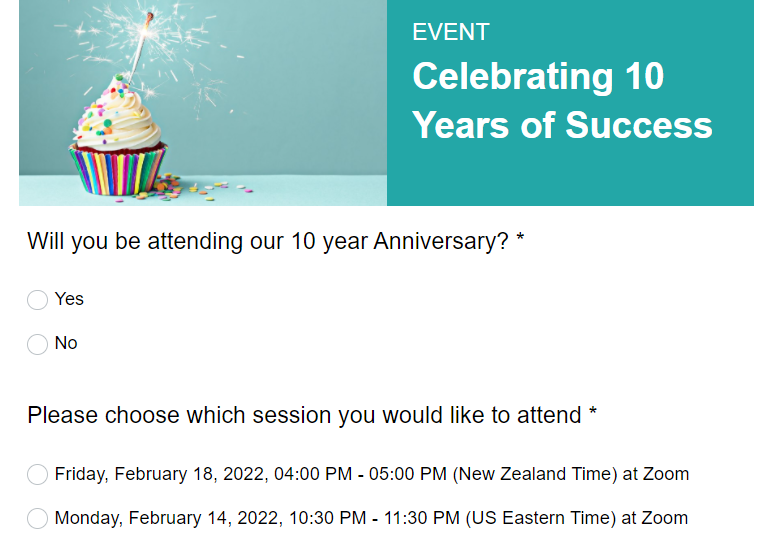Click the "No" option label text
This screenshot has width=772, height=554.
pos(66,343)
